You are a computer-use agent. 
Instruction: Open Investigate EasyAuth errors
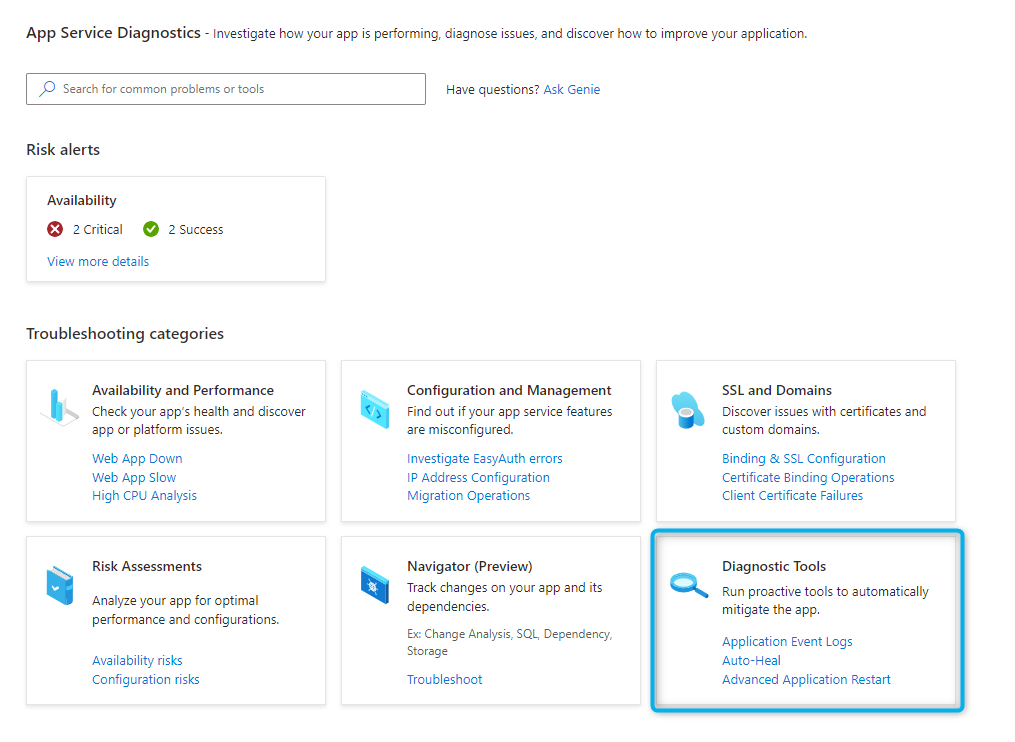pyautogui.click(x=484, y=459)
